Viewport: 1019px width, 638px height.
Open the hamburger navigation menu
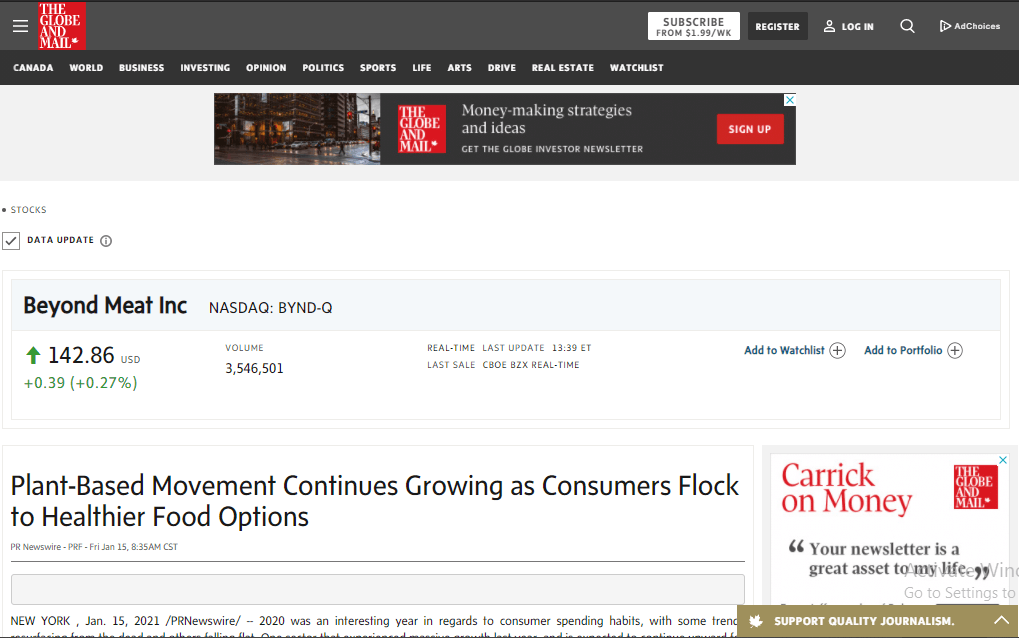pyautogui.click(x=20, y=26)
